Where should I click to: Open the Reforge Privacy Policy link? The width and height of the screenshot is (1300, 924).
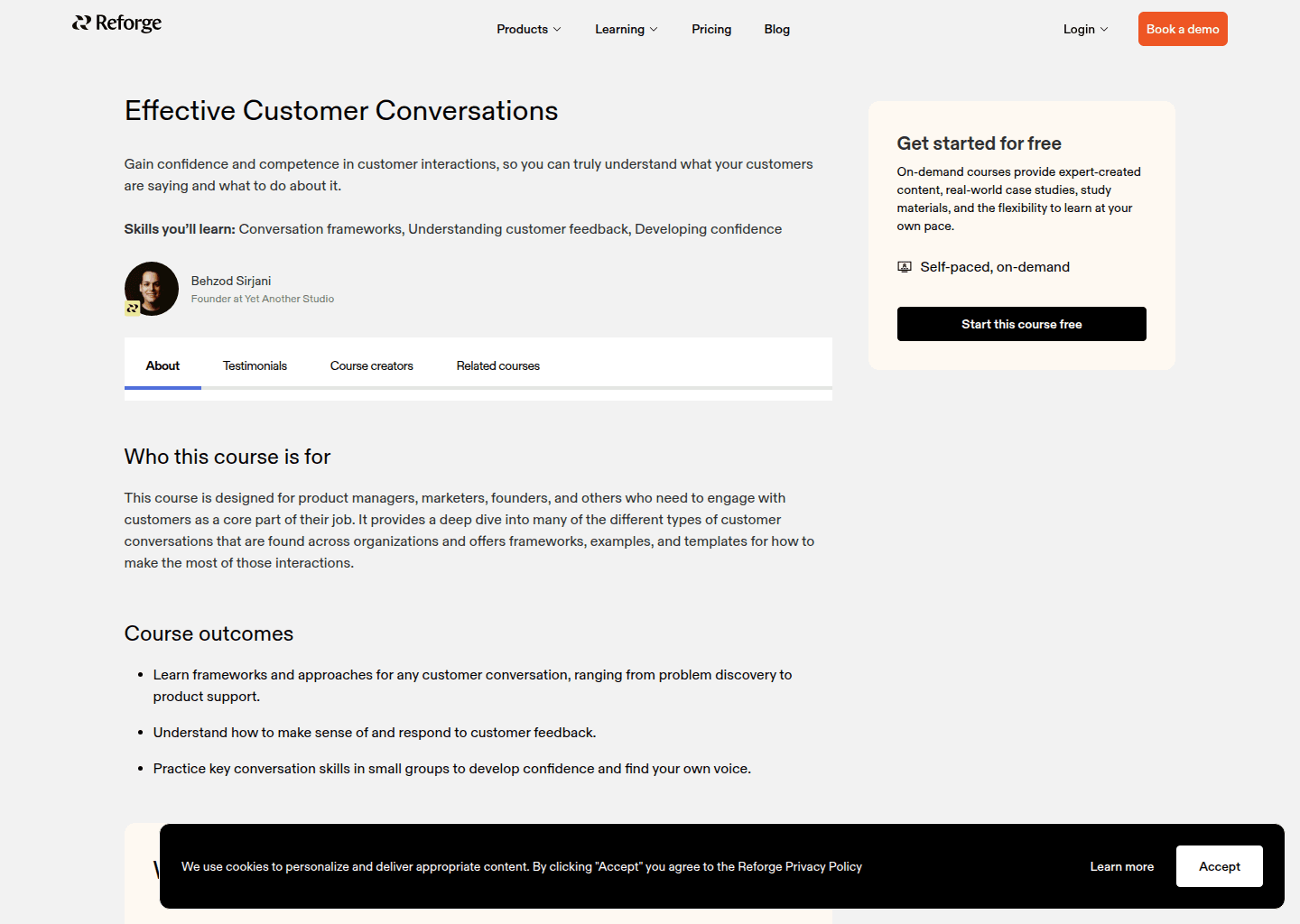(800, 866)
